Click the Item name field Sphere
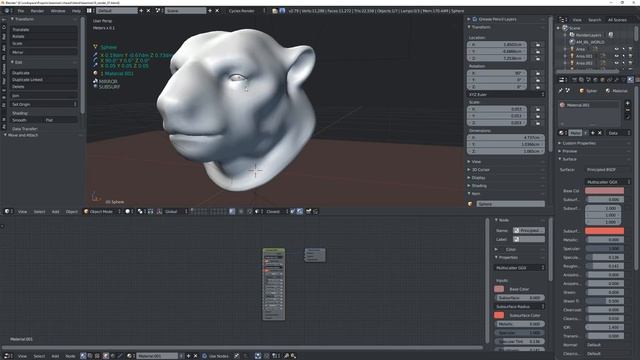Screen dimensions: 640x360 pos(510,204)
